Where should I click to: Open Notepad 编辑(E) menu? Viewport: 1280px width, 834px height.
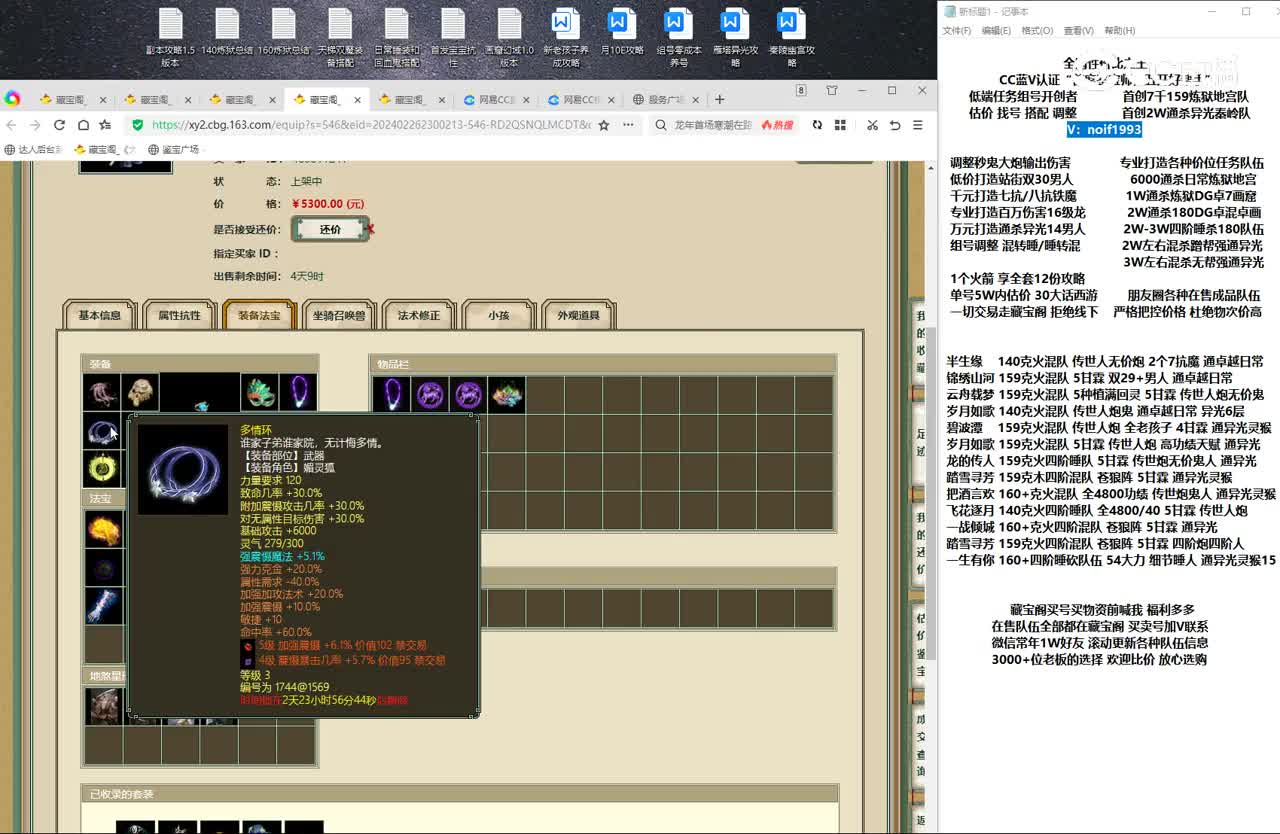(x=996, y=31)
